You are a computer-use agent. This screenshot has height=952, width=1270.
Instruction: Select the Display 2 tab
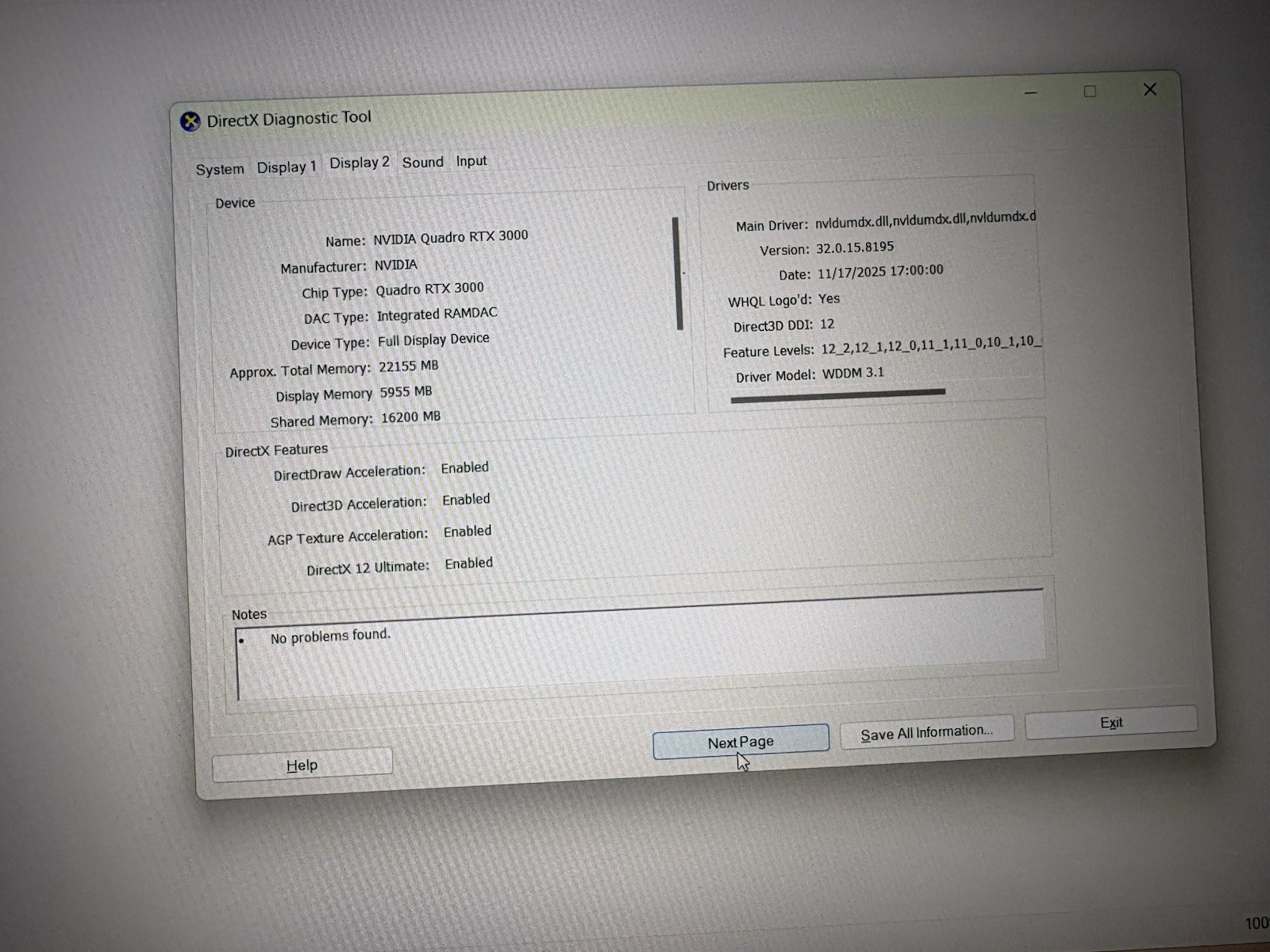pyautogui.click(x=360, y=163)
